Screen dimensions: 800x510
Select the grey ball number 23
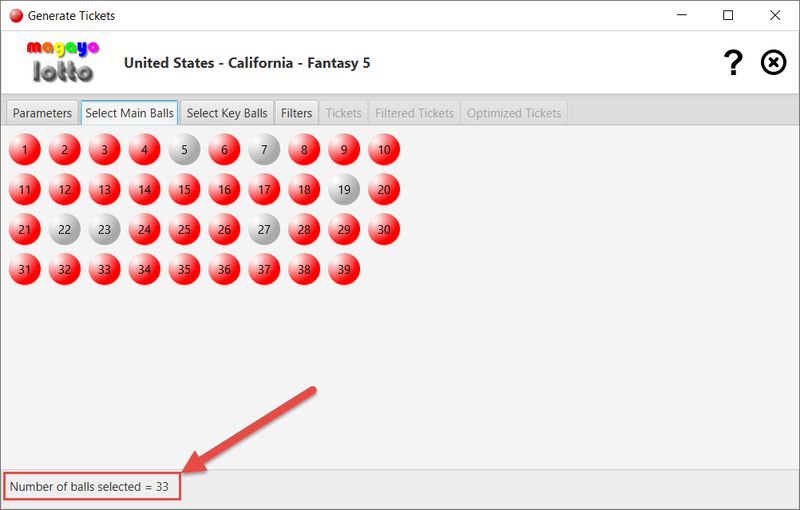tap(105, 229)
